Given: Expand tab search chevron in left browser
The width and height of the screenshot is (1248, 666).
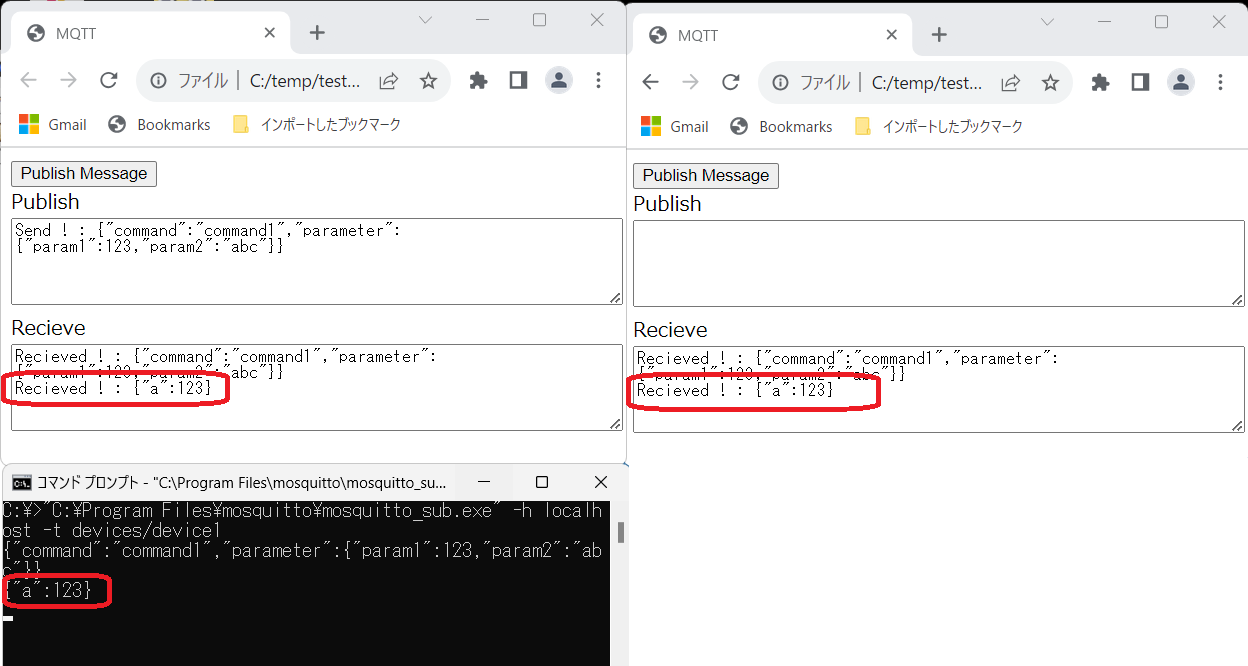Looking at the screenshot, I should pyautogui.click(x=425, y=20).
